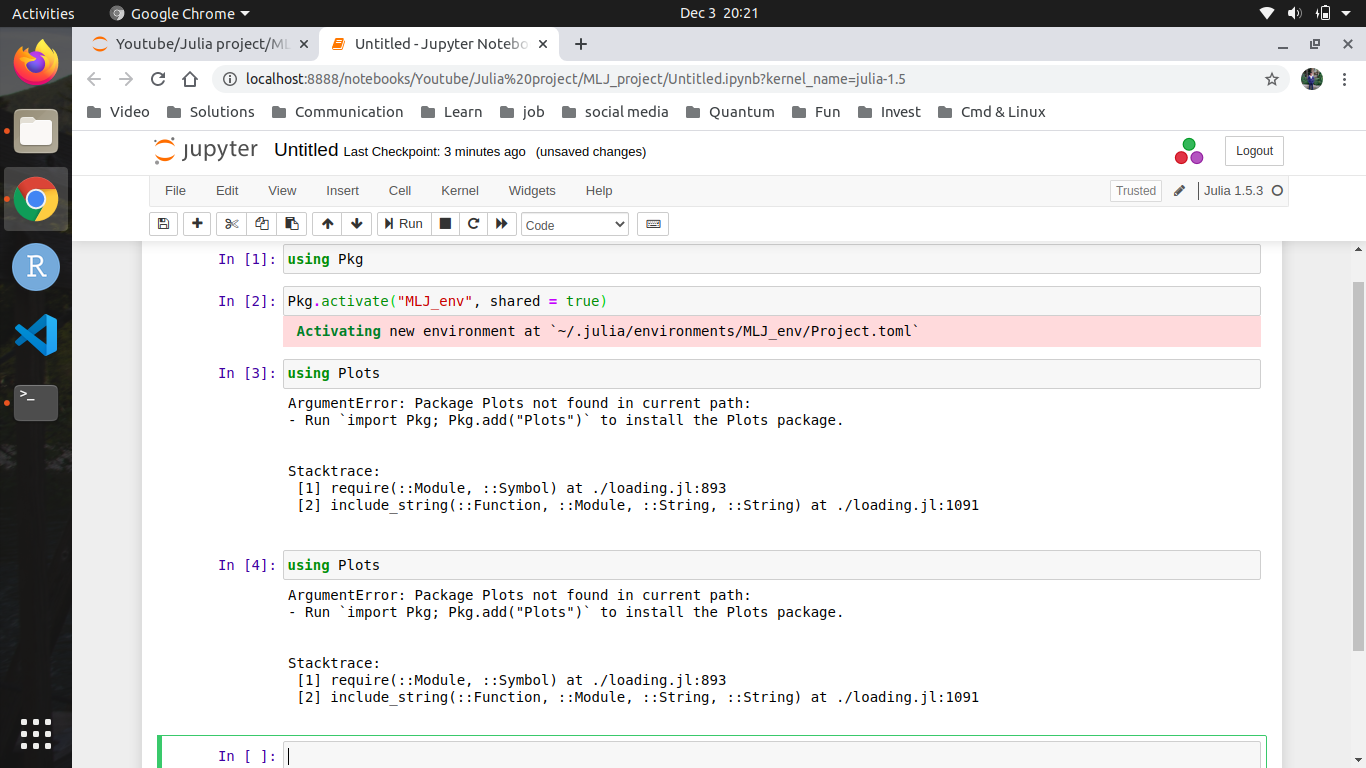Open the View menu

coord(282,190)
